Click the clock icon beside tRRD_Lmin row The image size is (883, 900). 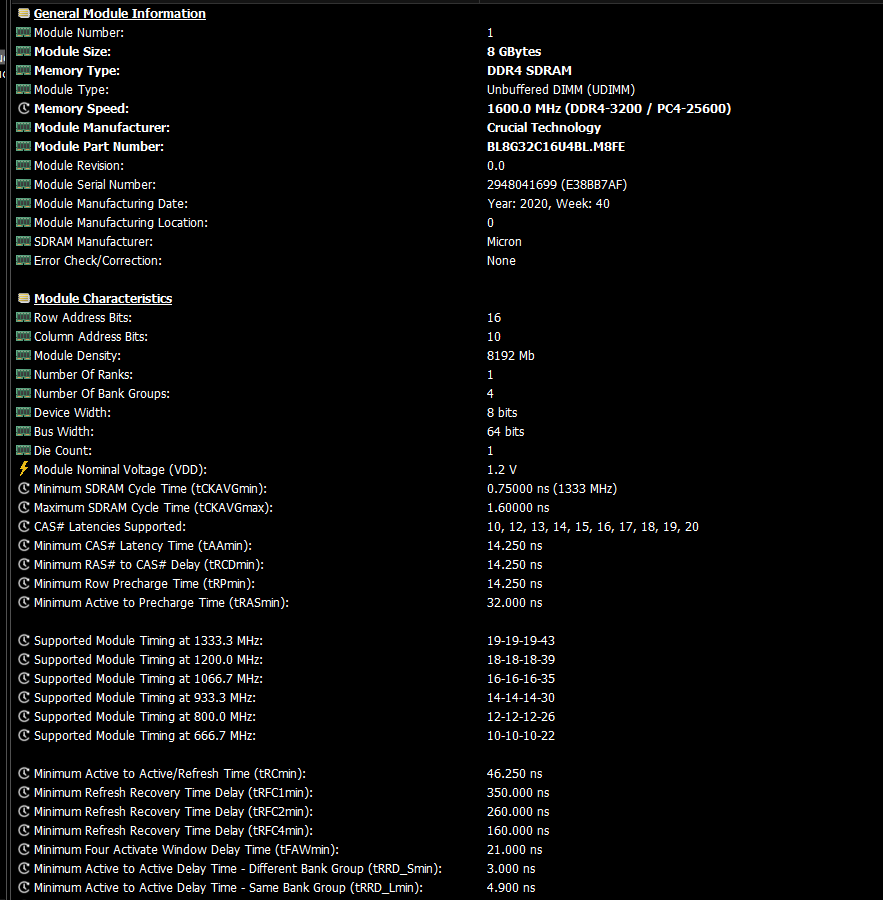tap(24, 887)
